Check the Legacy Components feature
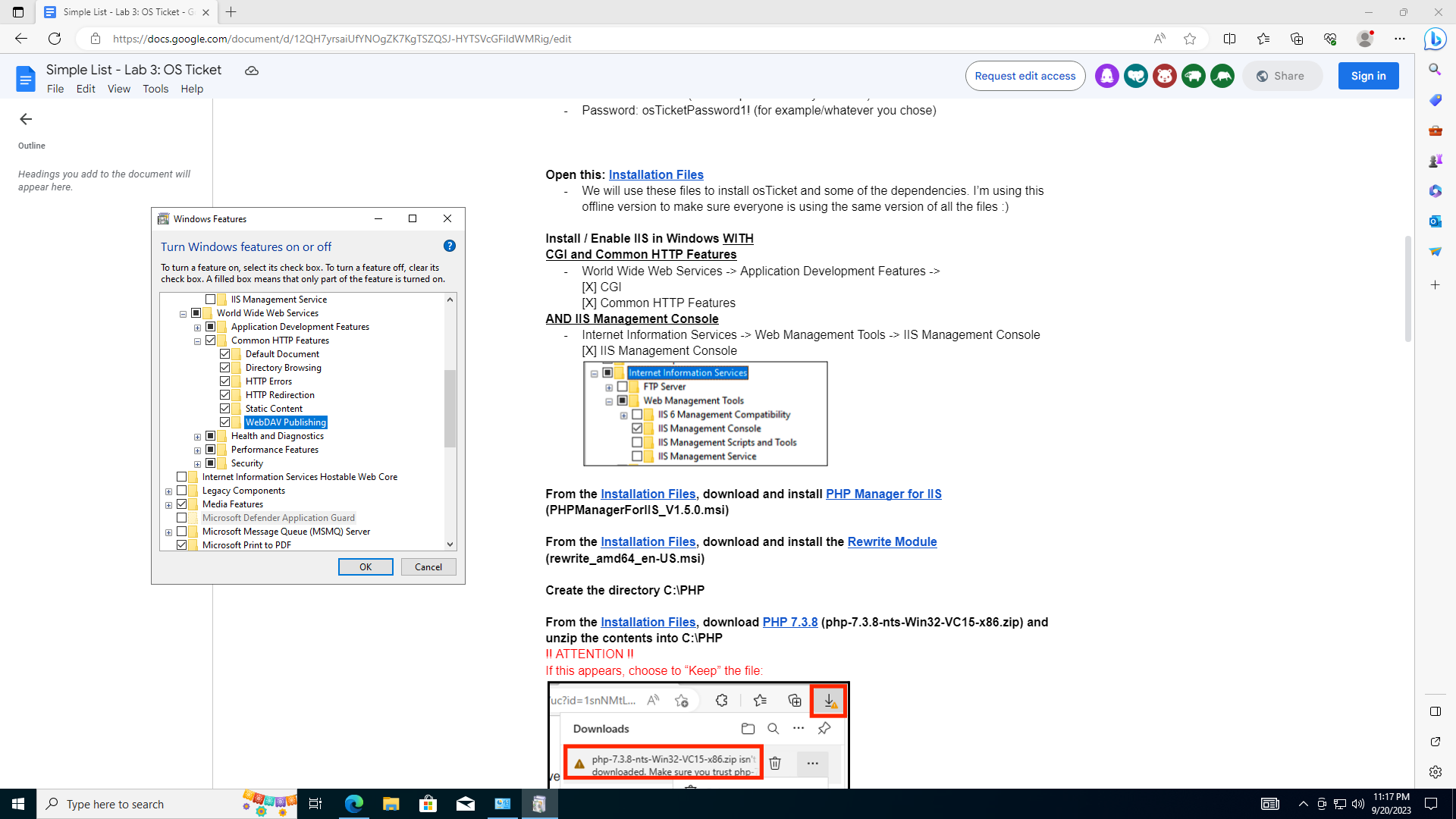The width and height of the screenshot is (1456, 819). [x=182, y=490]
